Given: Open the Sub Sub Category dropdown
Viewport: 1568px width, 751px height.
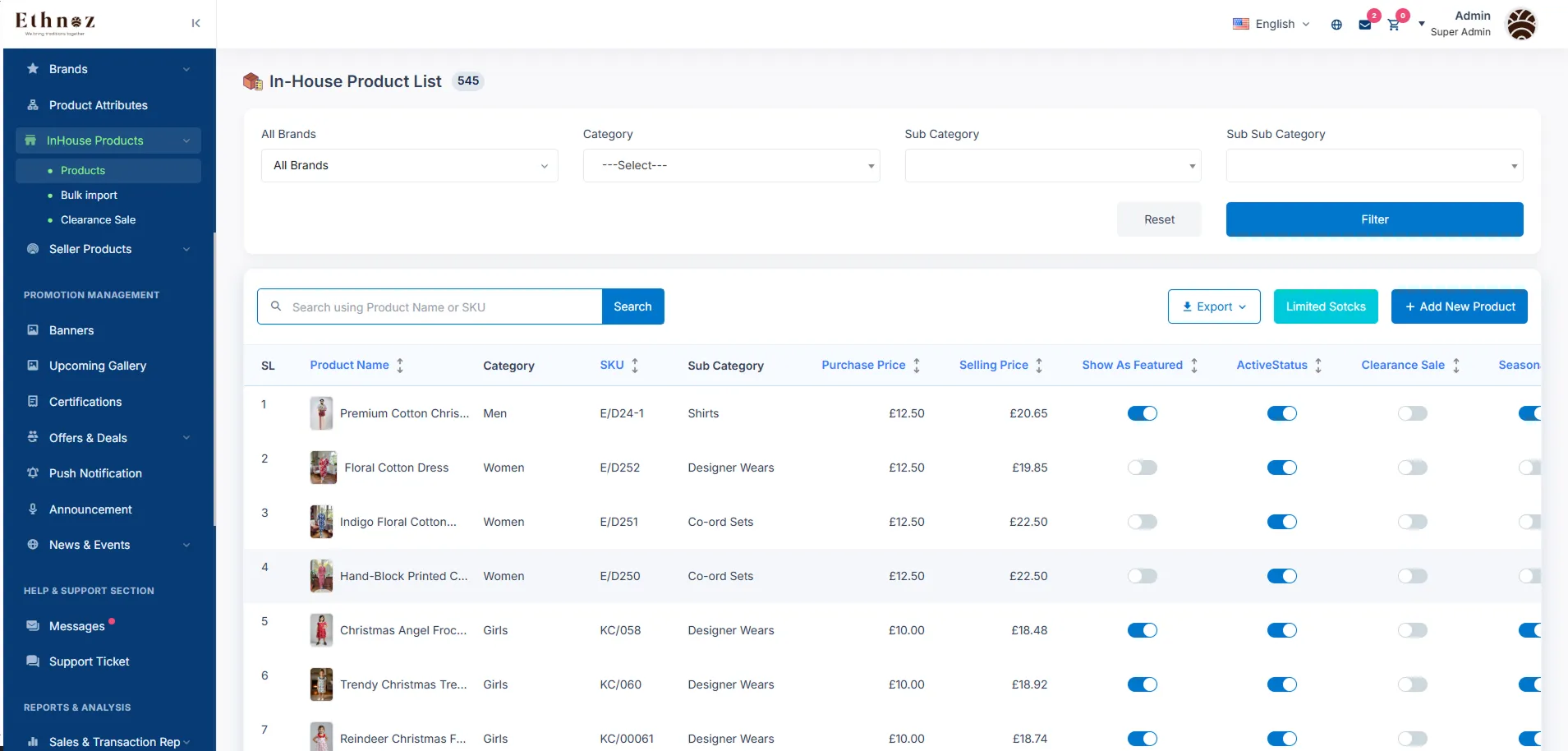Looking at the screenshot, I should [x=1375, y=165].
